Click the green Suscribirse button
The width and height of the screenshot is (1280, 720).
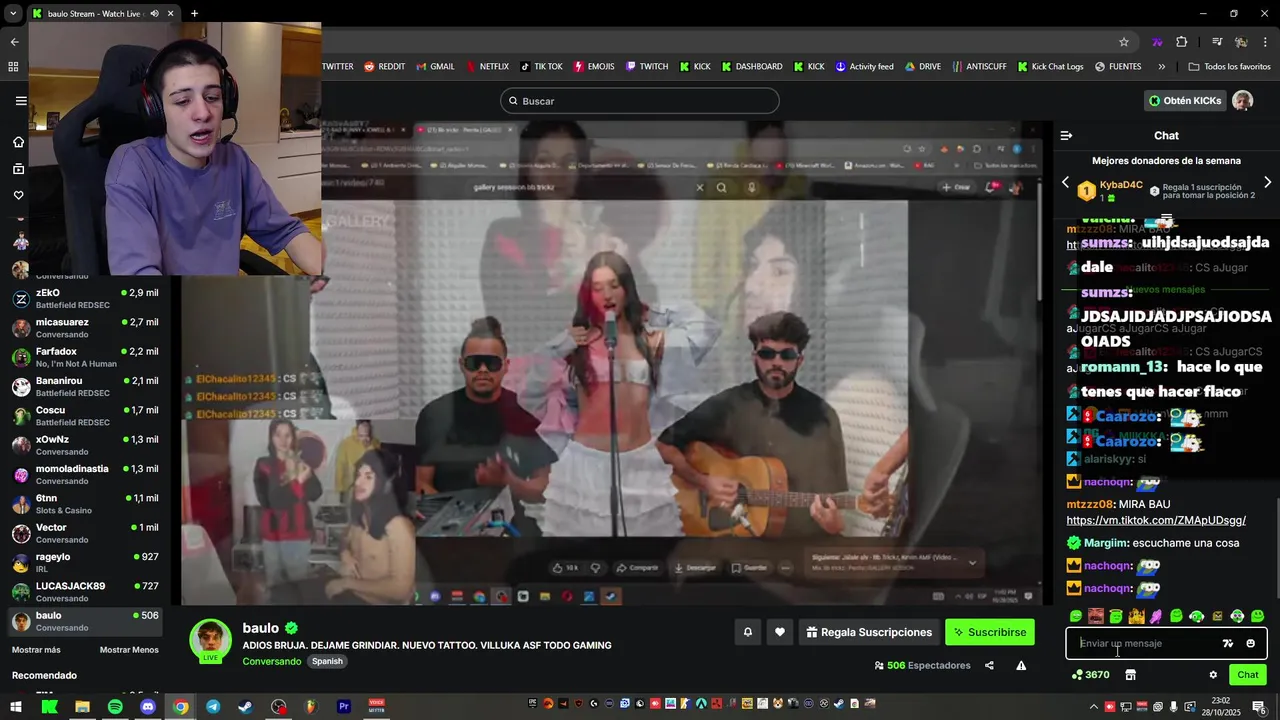[990, 632]
